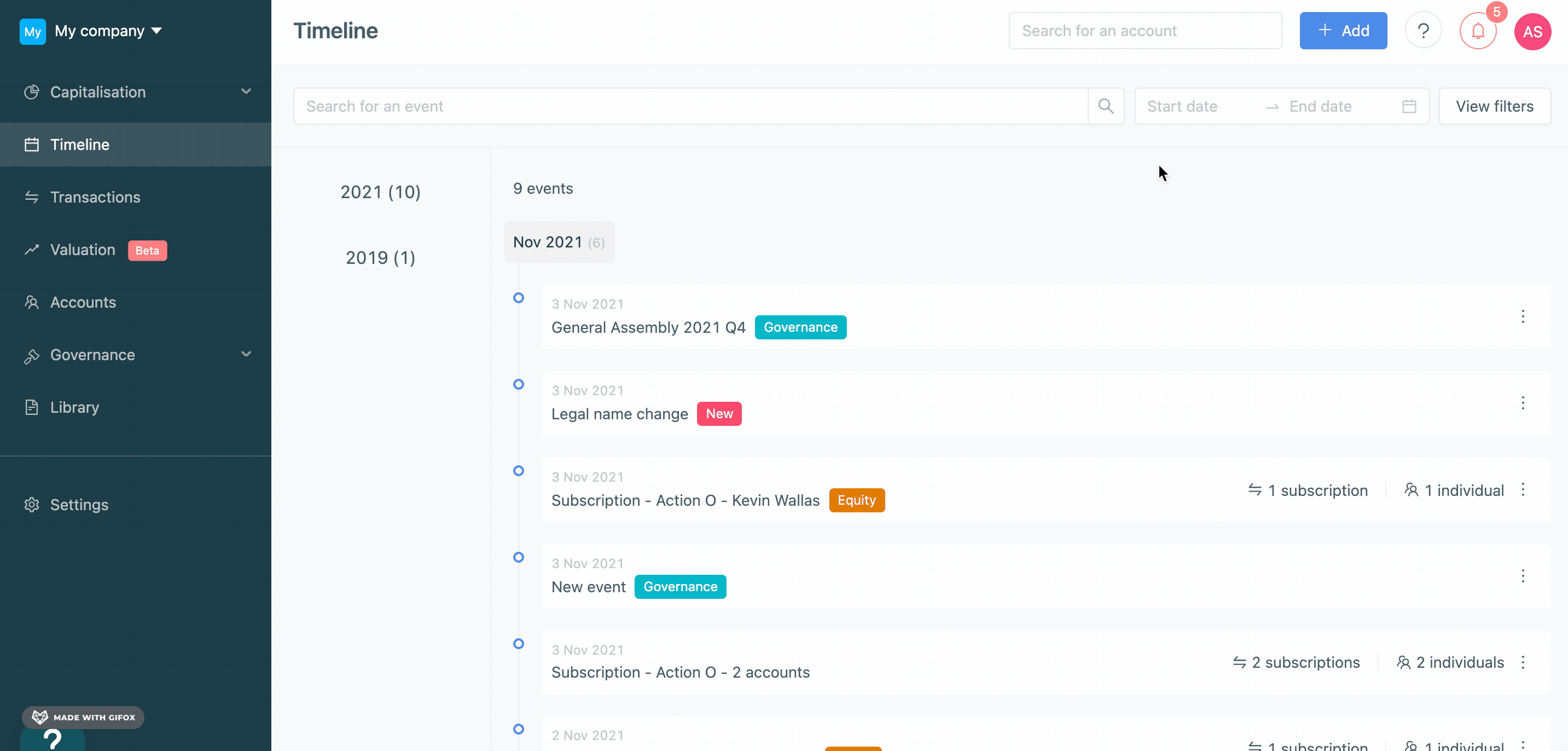This screenshot has width=1568, height=751.
Task: Click the Search for an event field
Action: coord(670,106)
